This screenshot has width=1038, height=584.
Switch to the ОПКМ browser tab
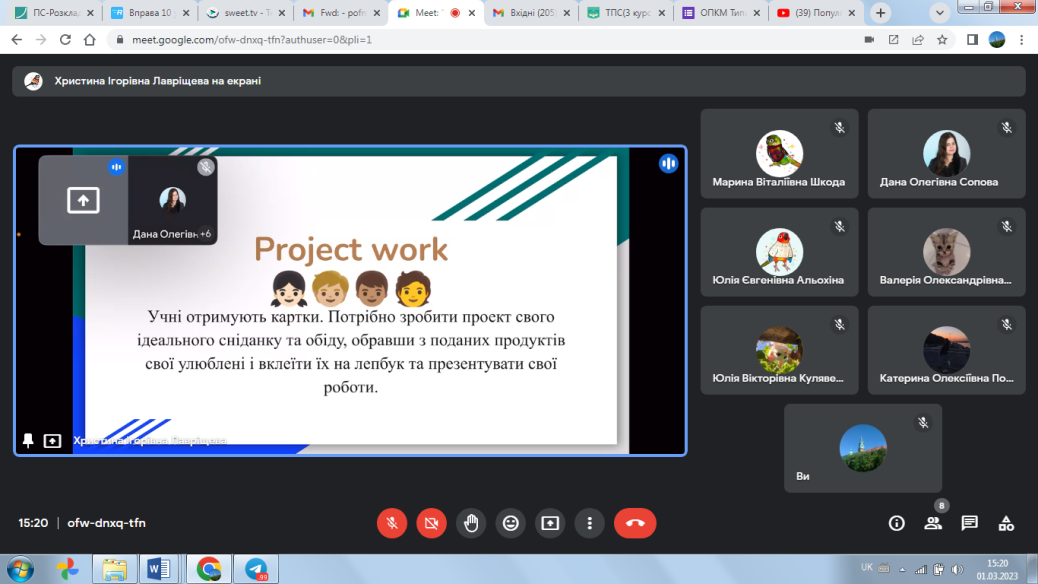(722, 13)
